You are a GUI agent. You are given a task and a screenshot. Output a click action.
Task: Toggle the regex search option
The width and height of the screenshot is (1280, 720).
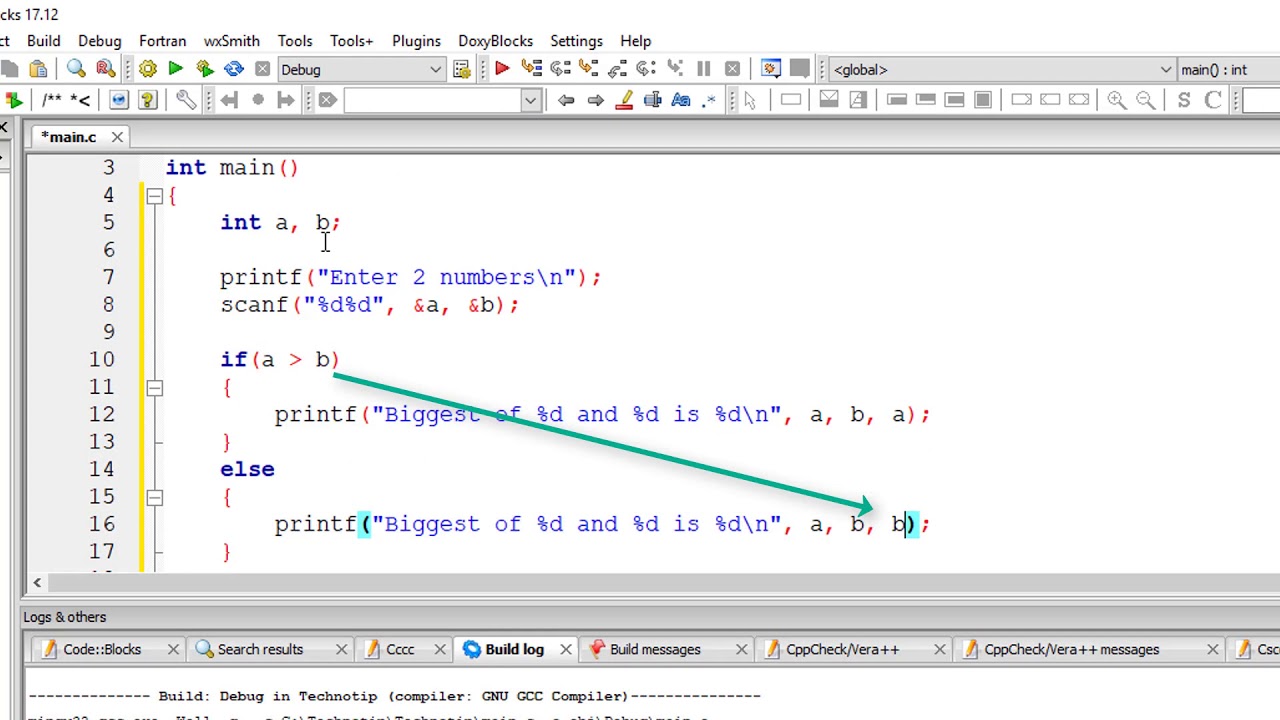click(710, 100)
